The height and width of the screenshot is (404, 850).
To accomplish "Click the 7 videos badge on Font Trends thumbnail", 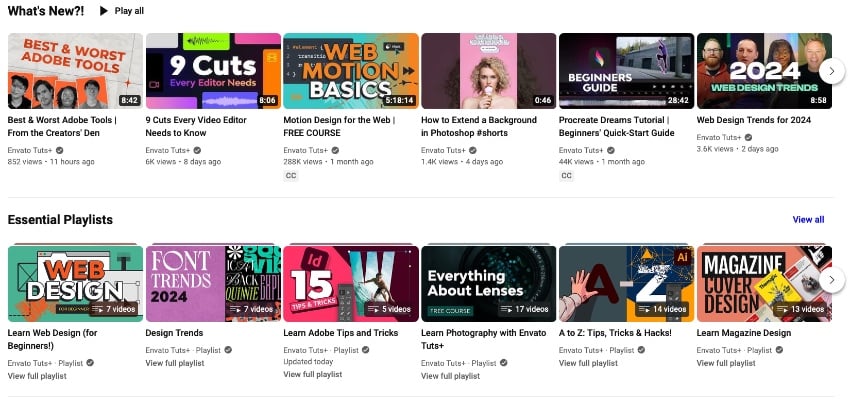I will click(x=251, y=309).
